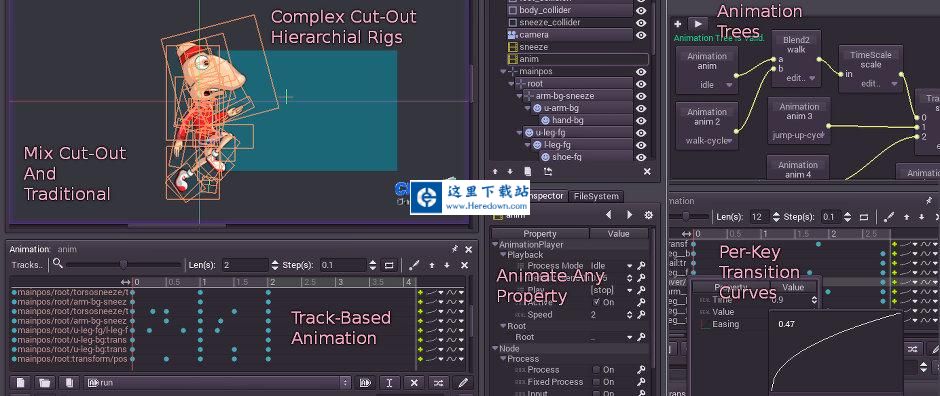Enable the Fixed Process On checkbox
The image size is (940, 396).
click(x=596, y=382)
